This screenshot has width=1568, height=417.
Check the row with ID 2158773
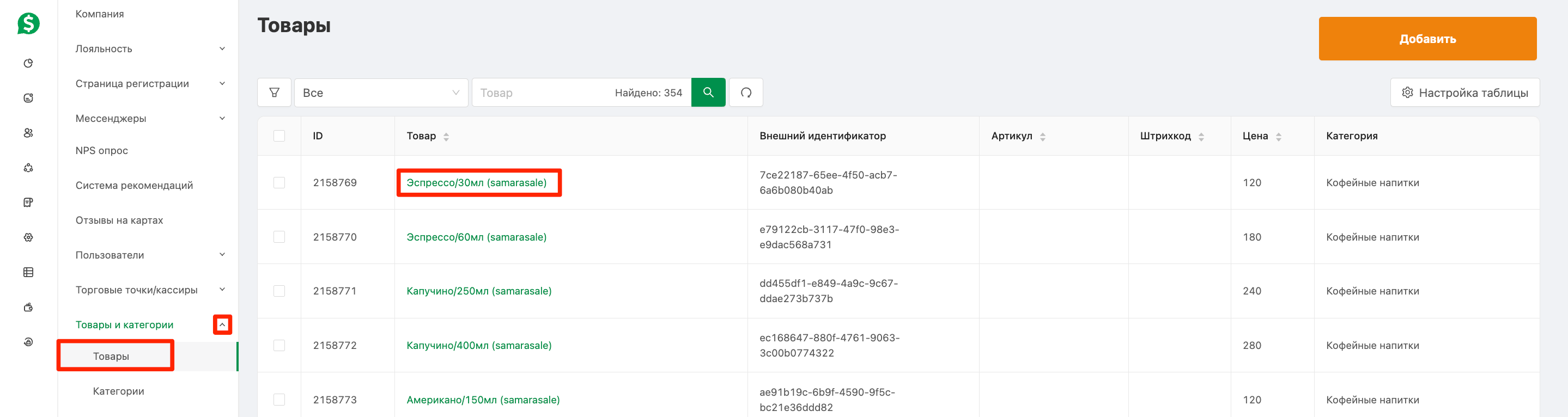(x=279, y=400)
